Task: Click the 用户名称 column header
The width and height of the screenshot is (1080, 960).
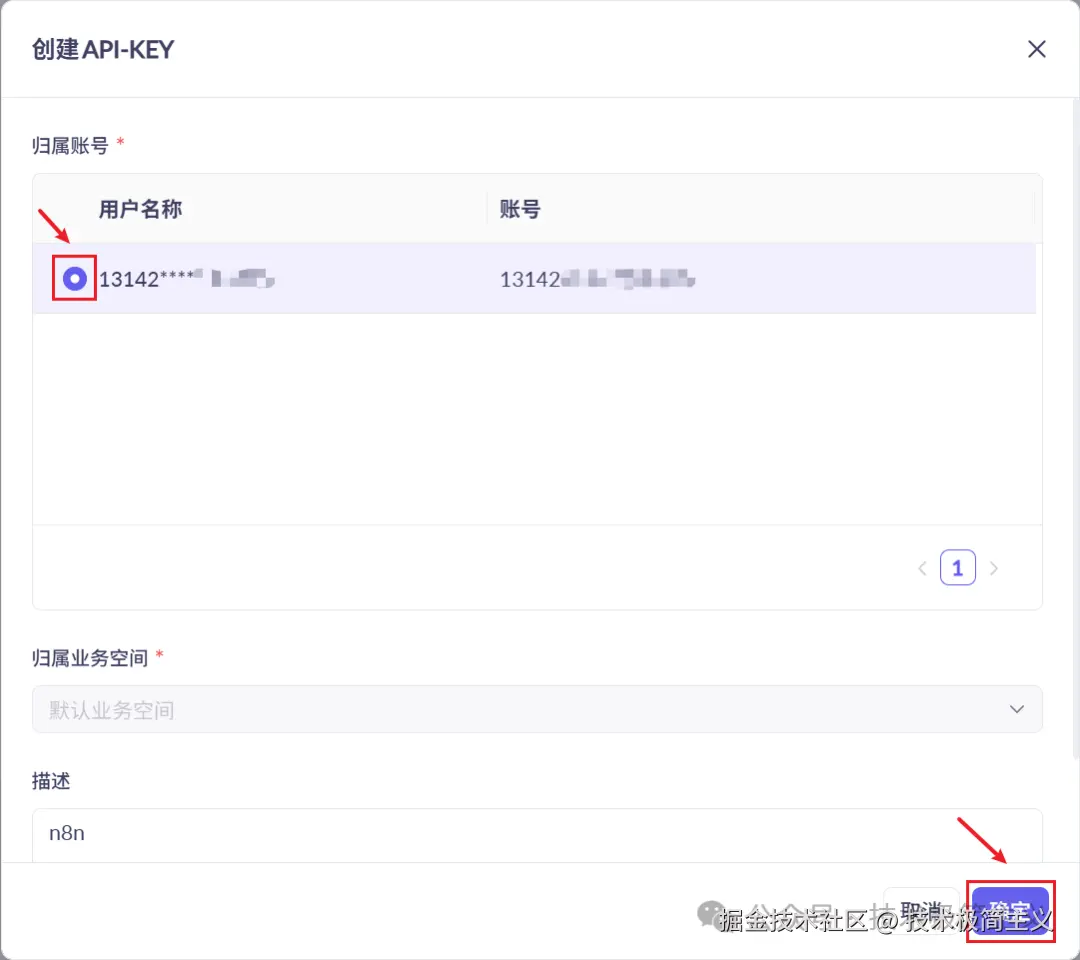Action: 140,209
